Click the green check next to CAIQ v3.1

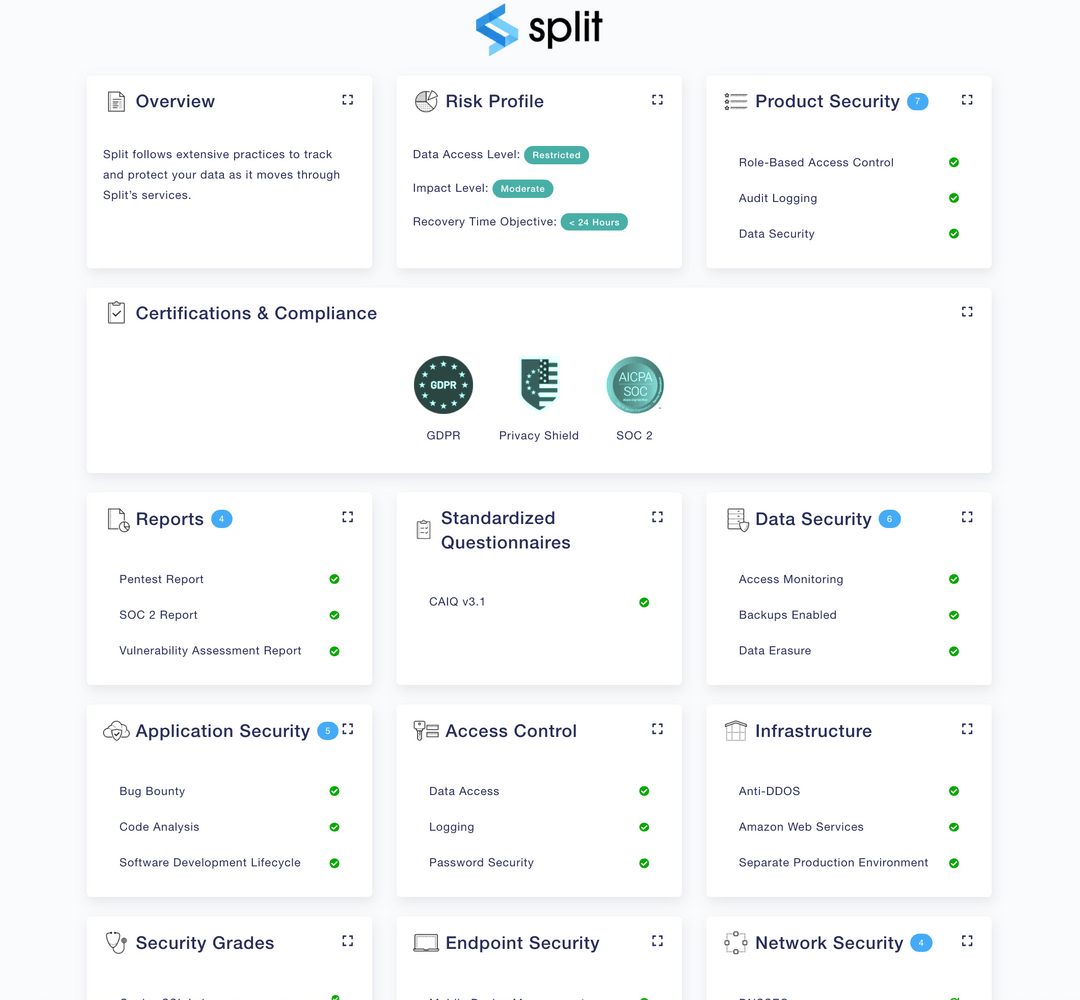point(644,602)
